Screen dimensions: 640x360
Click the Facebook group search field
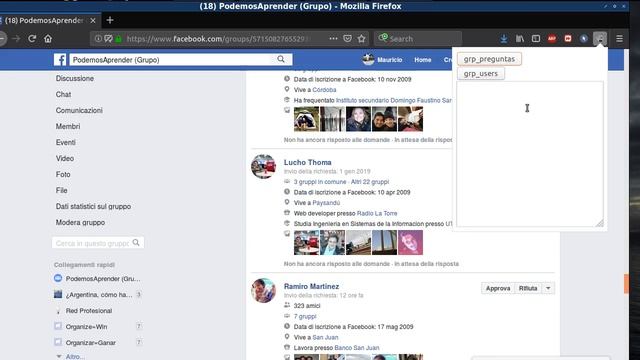172,60
